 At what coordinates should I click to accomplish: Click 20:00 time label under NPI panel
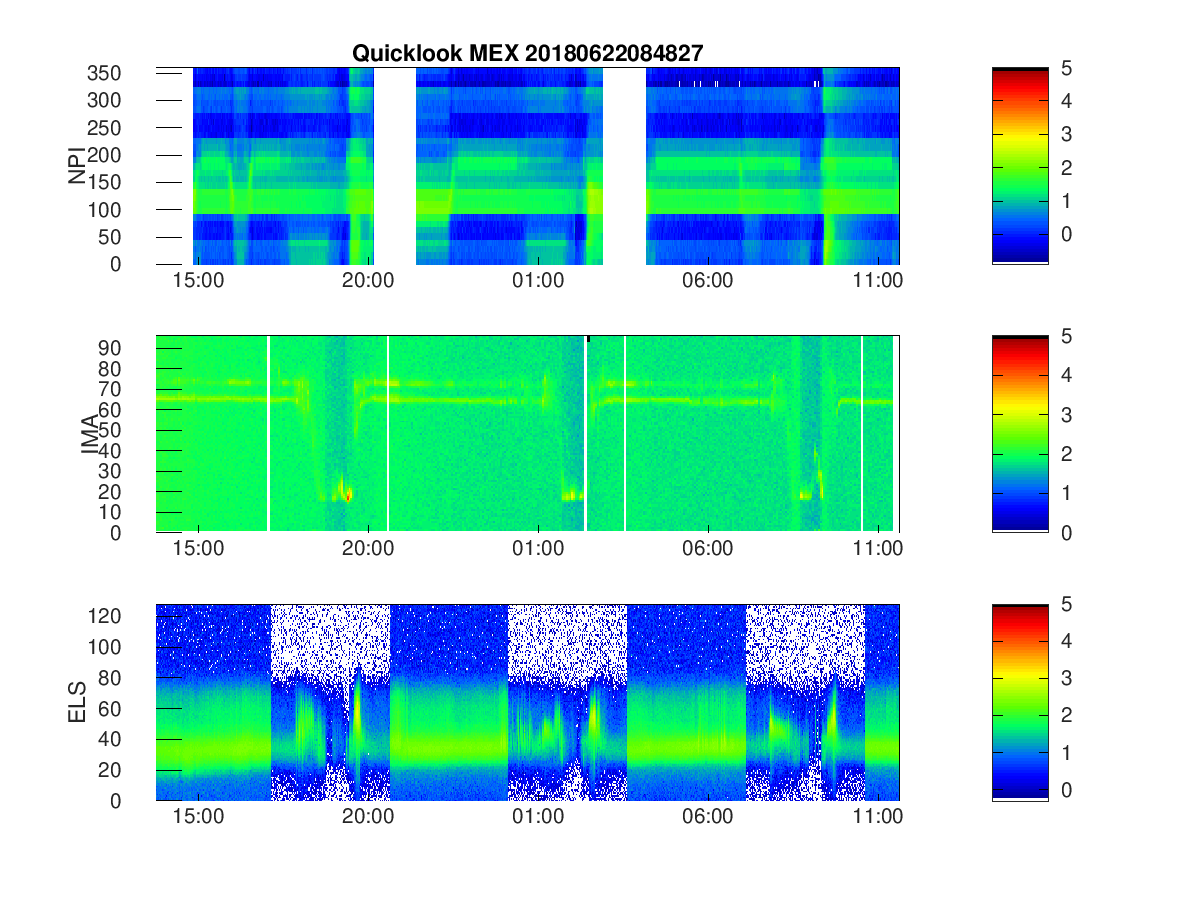369,281
